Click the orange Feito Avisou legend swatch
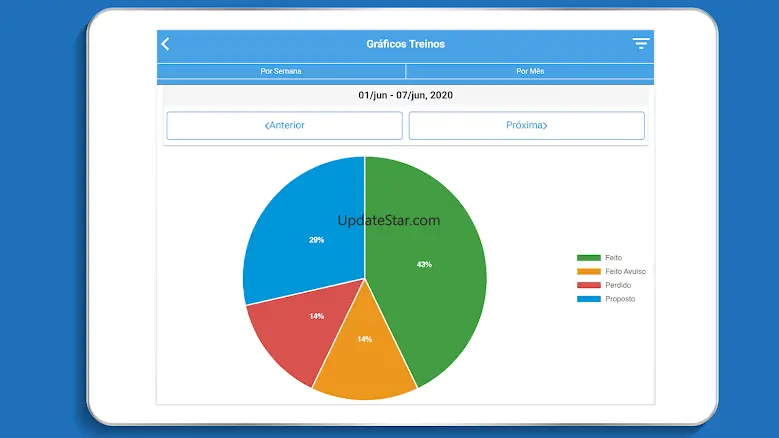Viewport: 779px width, 438px height. [x=588, y=271]
